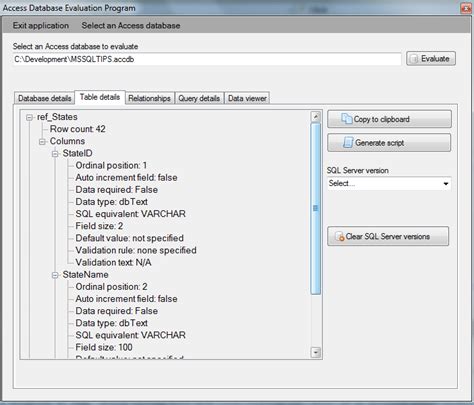474x405 pixels.
Task: Click the Copy to clipboard button
Action: pyautogui.click(x=389, y=119)
